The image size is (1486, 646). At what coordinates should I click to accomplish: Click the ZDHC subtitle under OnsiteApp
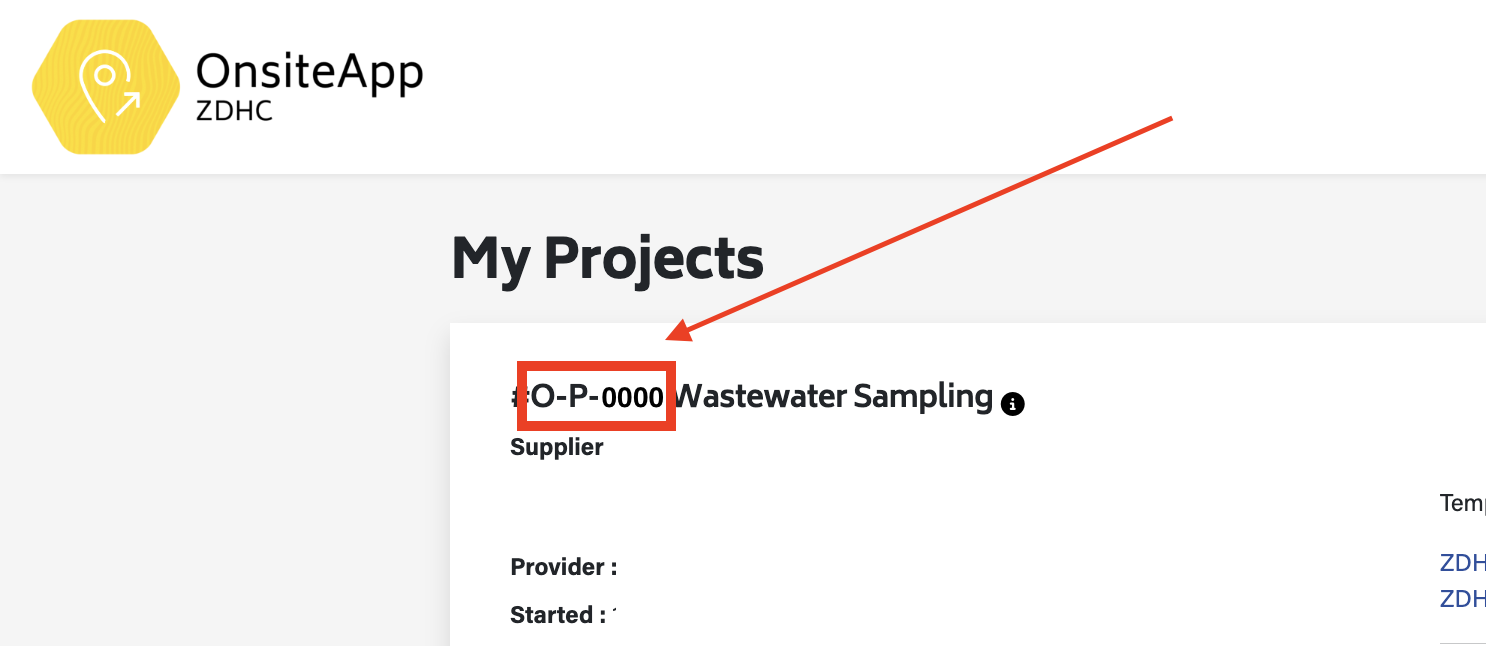234,110
